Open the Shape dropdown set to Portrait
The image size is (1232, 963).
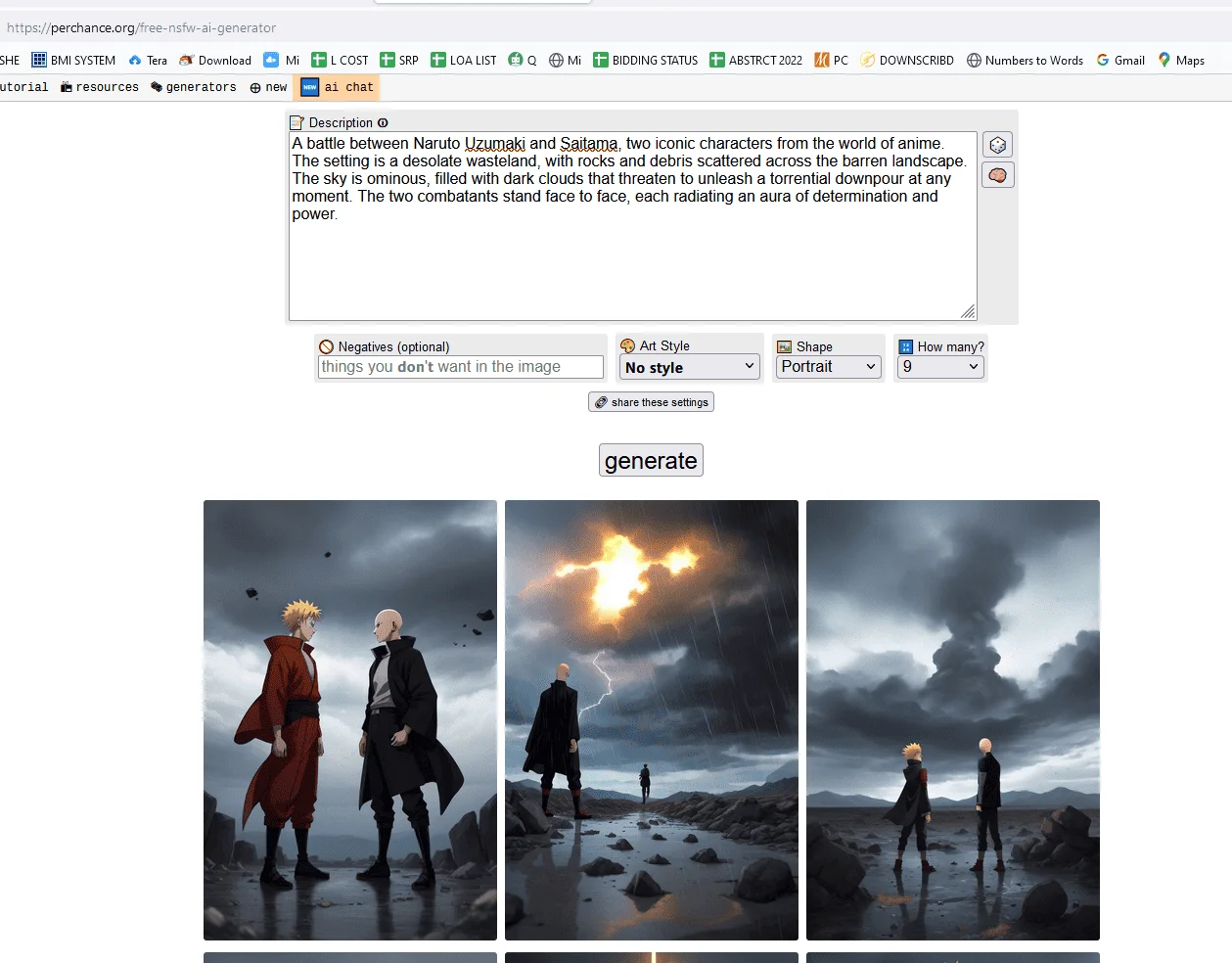pyautogui.click(x=829, y=367)
